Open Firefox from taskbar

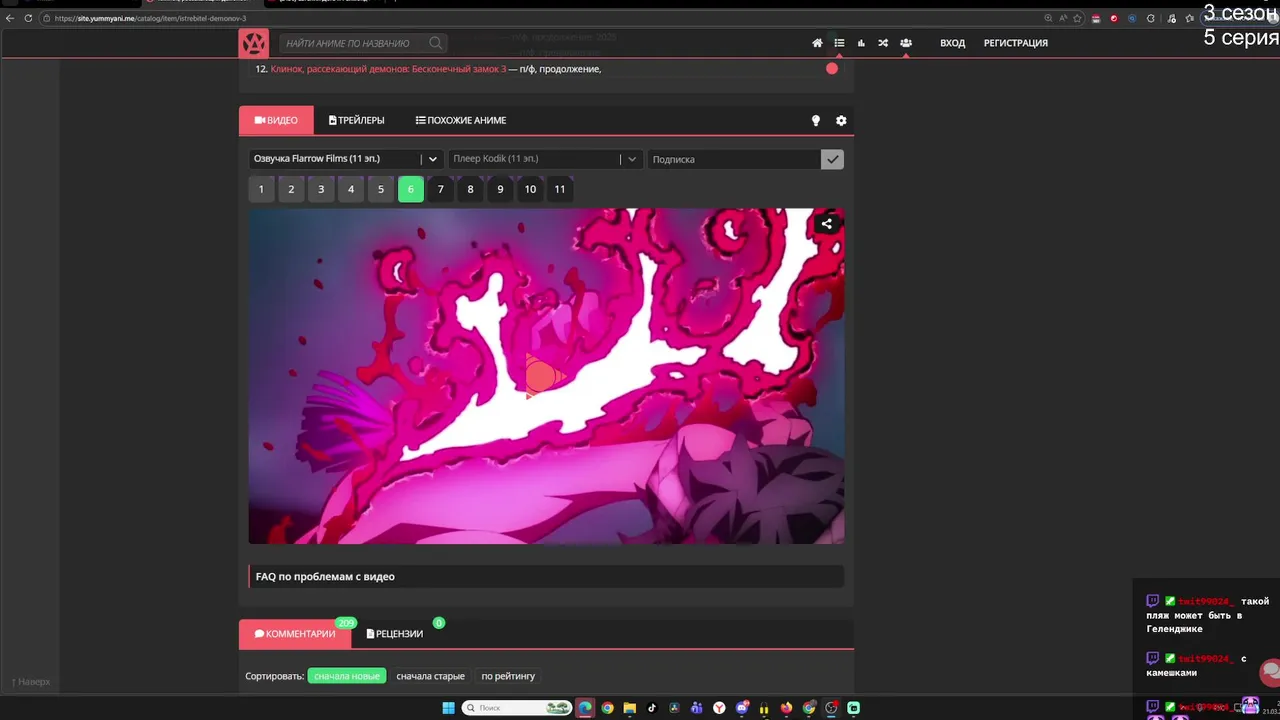(786, 708)
